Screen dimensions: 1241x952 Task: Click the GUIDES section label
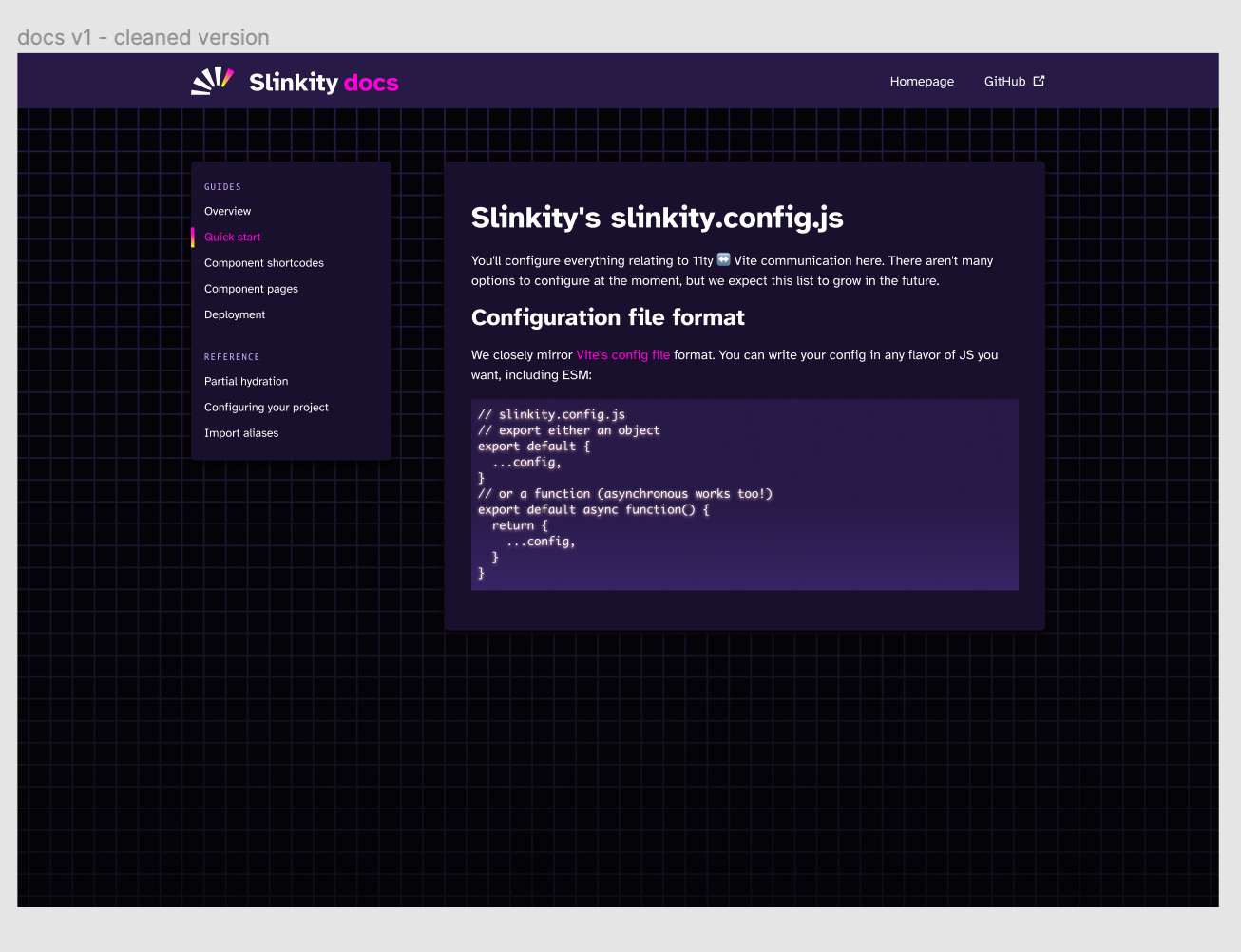tap(222, 187)
